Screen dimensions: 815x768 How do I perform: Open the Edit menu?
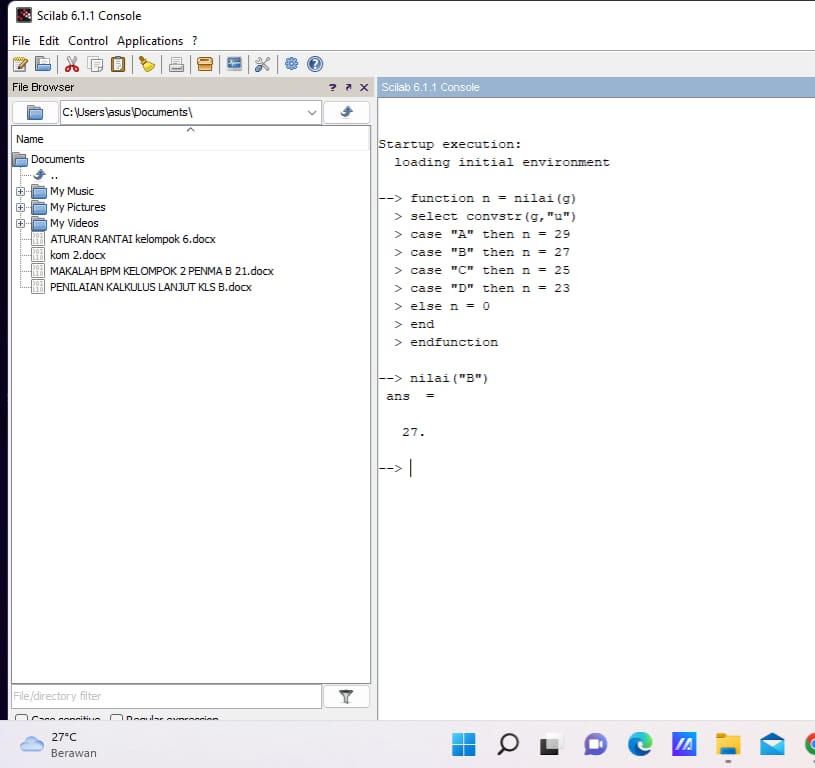pyautogui.click(x=49, y=41)
